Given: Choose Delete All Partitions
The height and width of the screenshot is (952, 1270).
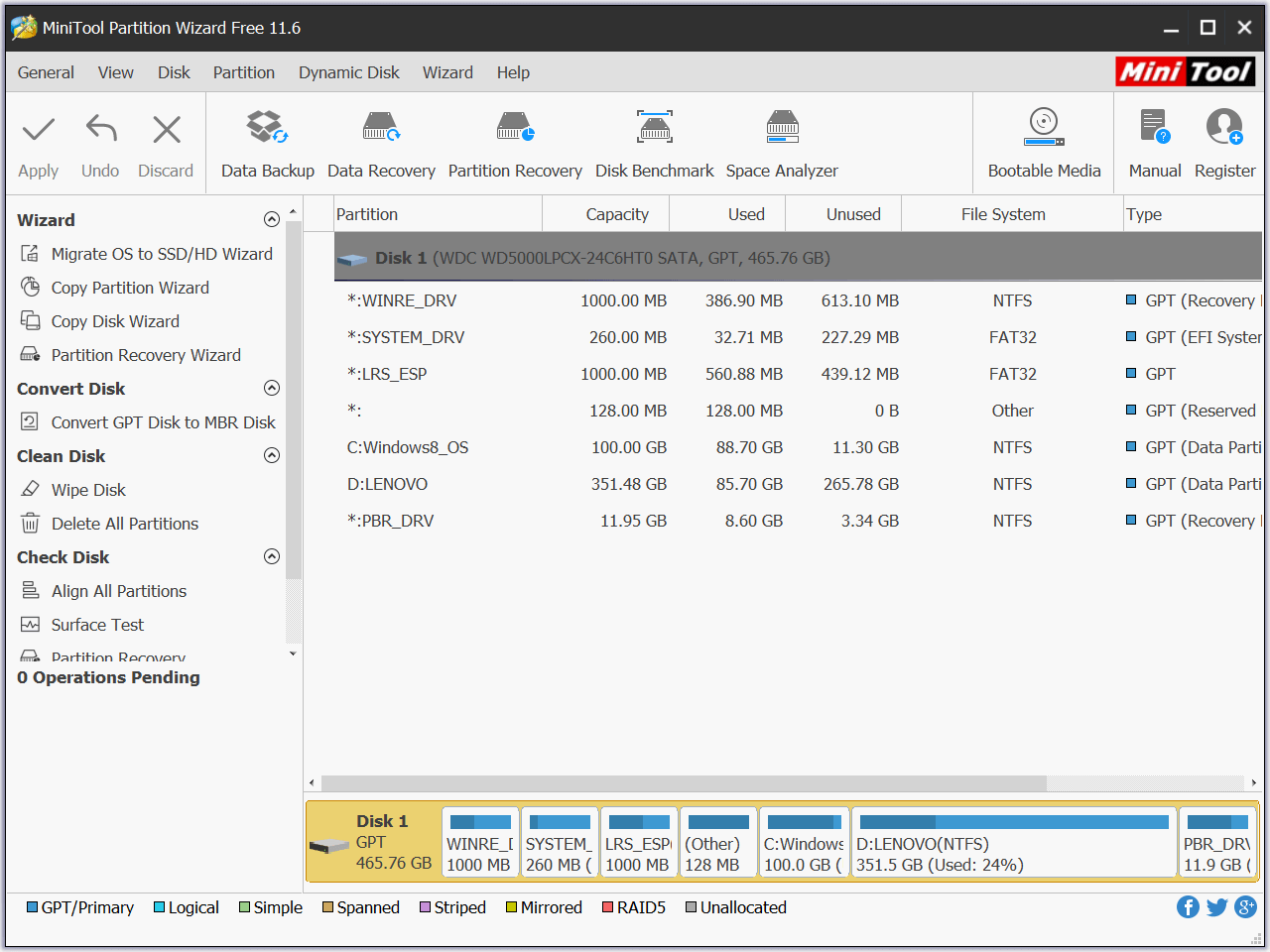Looking at the screenshot, I should pyautogui.click(x=109, y=524).
